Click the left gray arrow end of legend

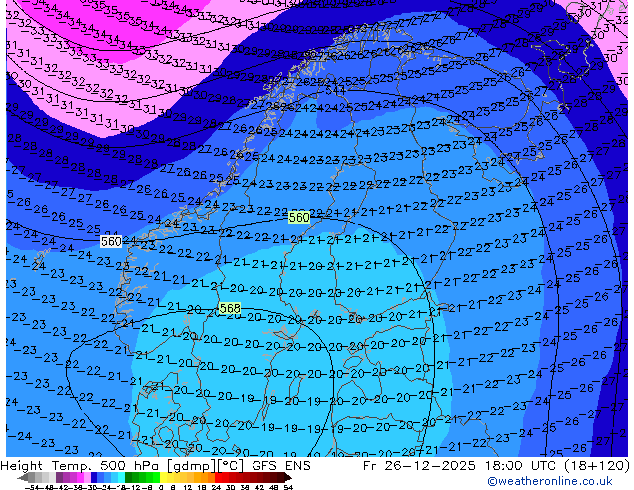(x=23, y=478)
